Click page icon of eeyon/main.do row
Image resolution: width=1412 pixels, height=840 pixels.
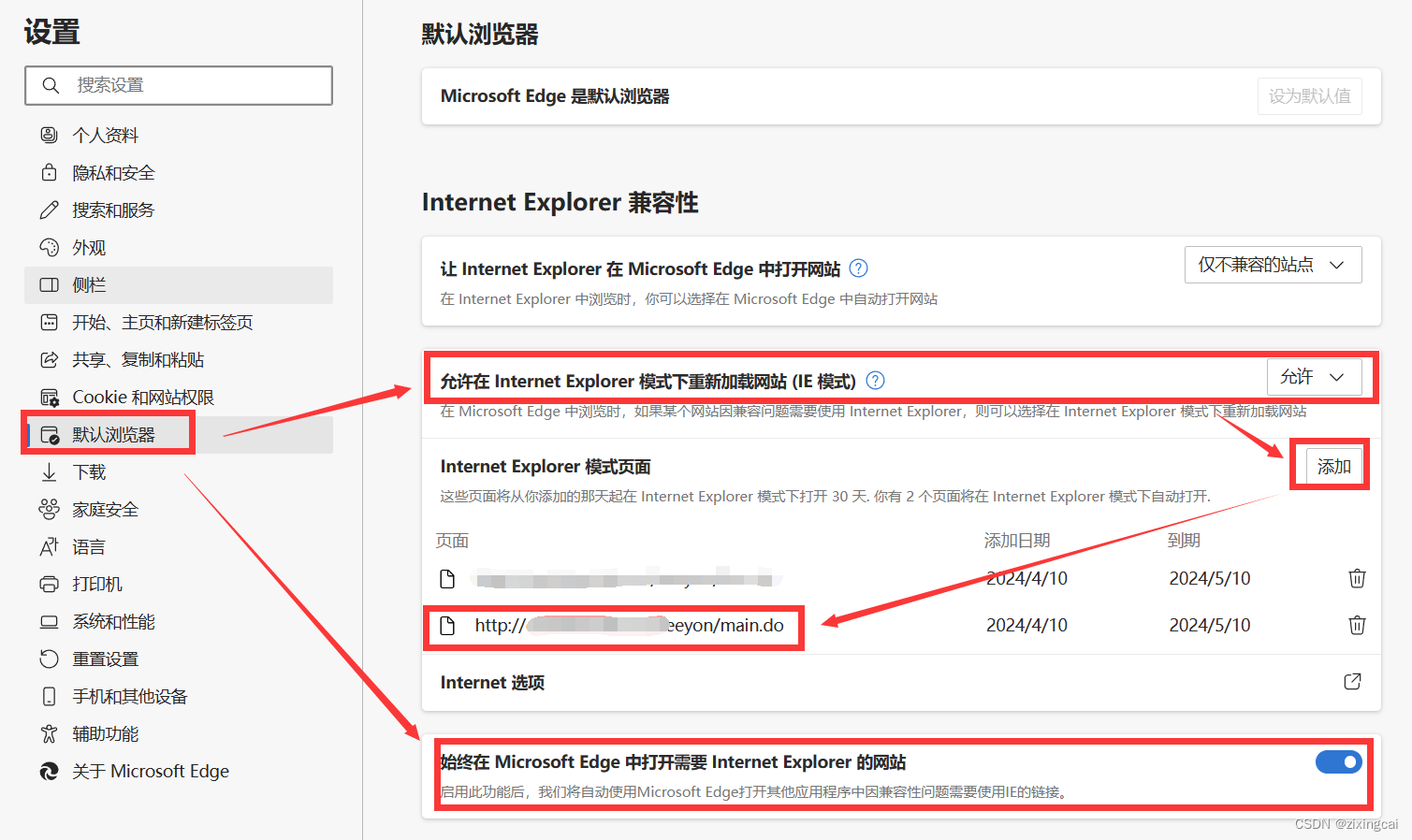447,625
